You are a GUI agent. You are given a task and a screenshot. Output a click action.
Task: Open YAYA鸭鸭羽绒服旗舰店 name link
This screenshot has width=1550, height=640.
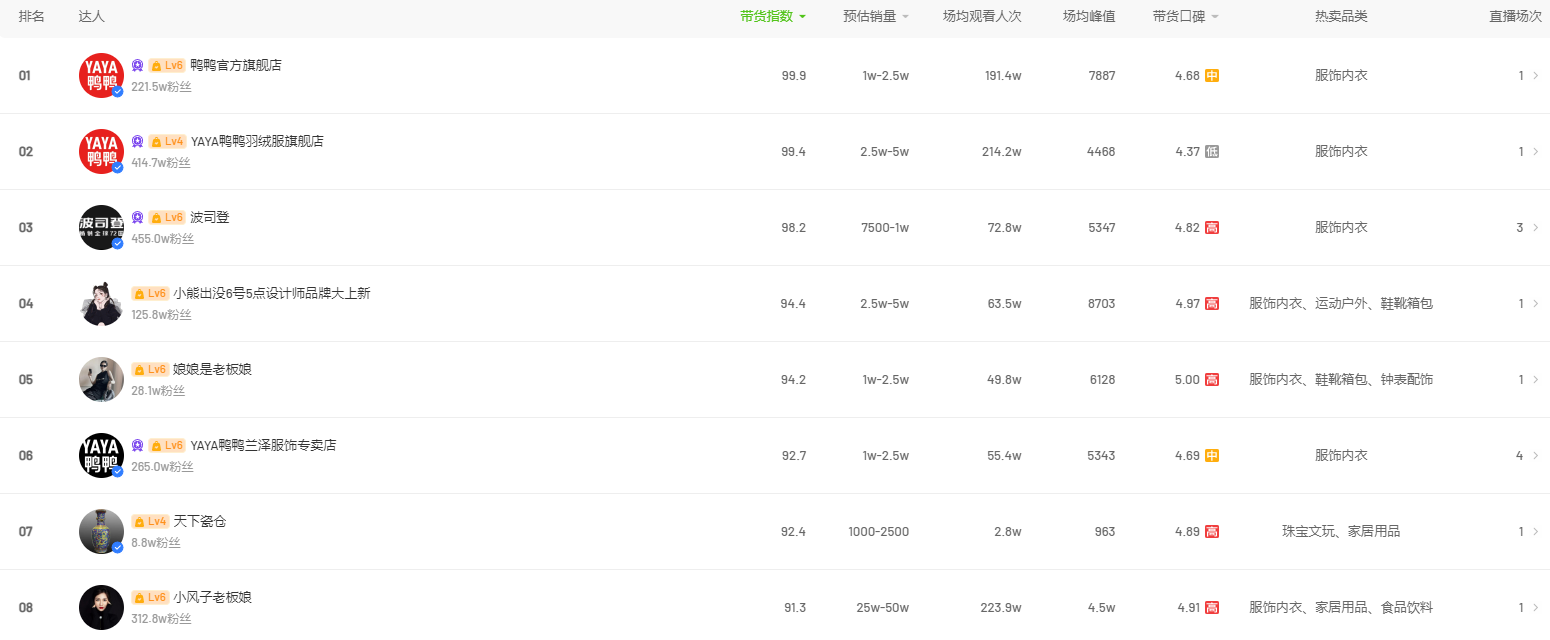click(x=257, y=141)
